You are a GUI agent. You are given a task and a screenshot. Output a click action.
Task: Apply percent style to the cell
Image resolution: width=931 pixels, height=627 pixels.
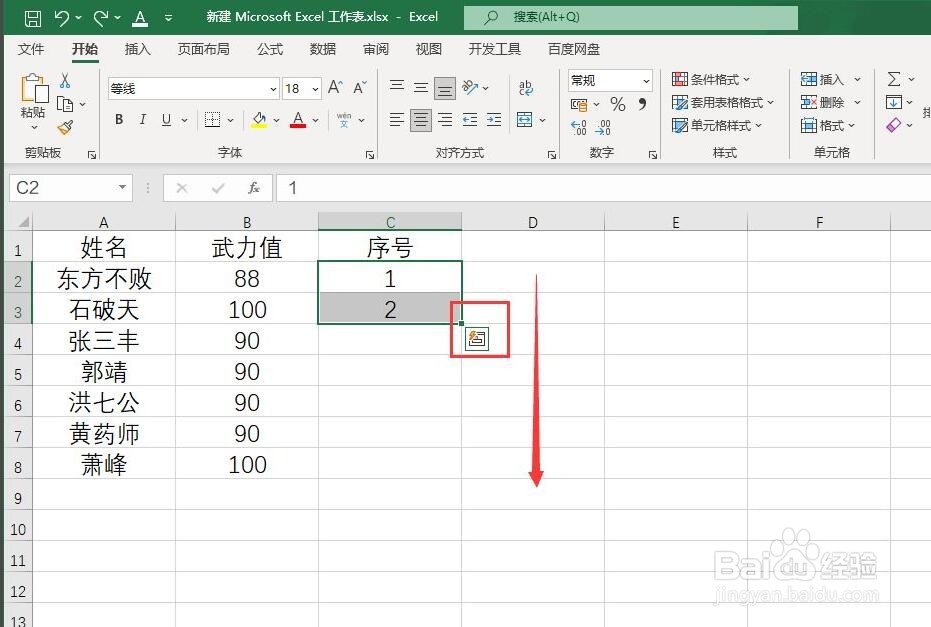(618, 104)
